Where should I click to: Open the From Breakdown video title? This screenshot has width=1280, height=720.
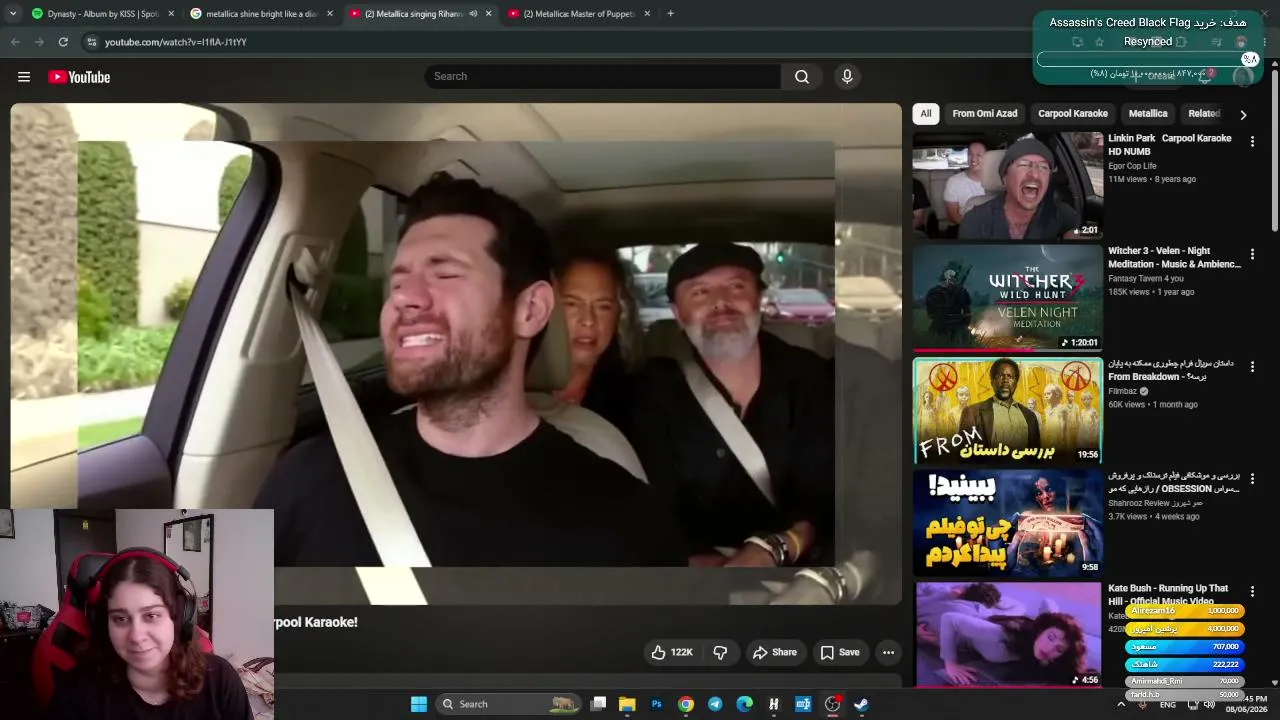pos(1170,370)
